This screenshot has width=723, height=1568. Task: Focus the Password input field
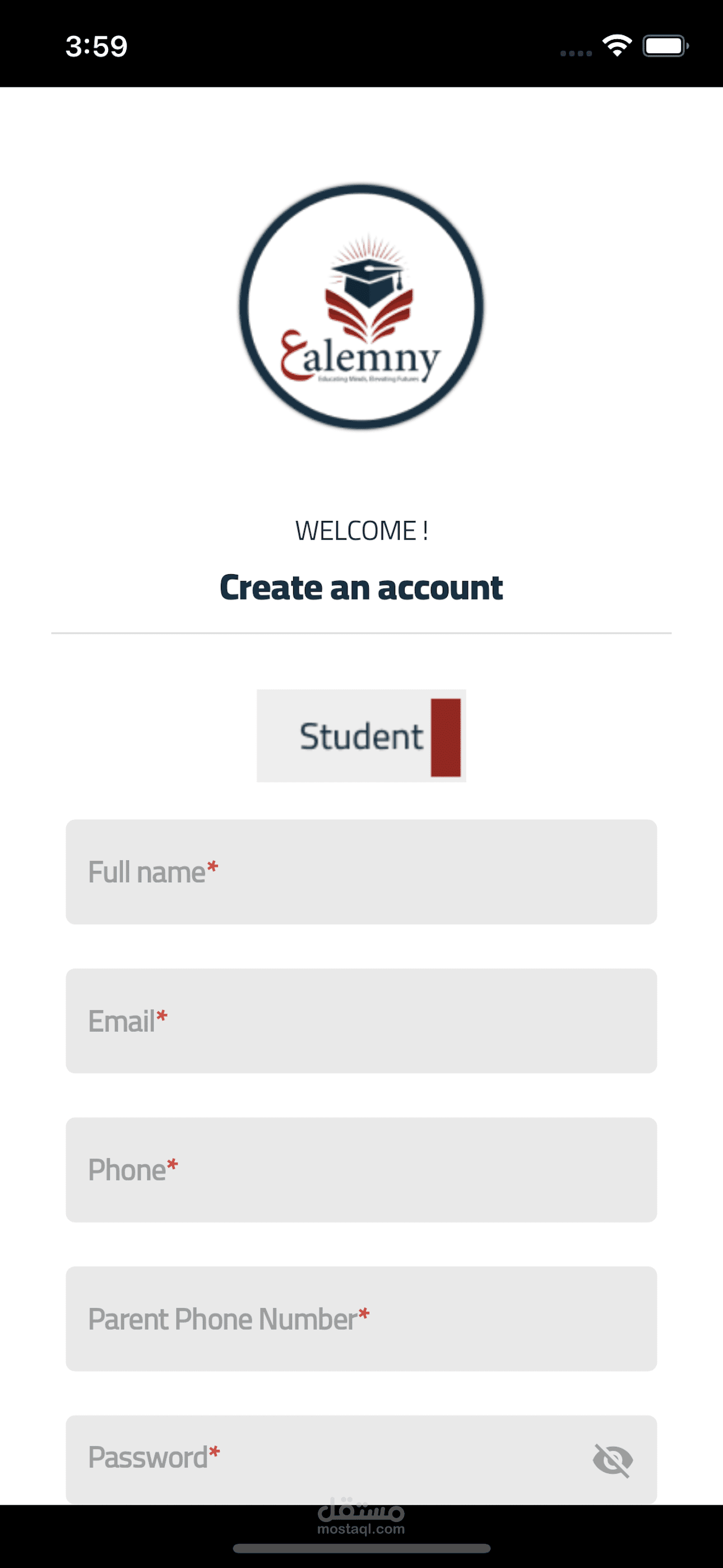[x=328, y=1459]
